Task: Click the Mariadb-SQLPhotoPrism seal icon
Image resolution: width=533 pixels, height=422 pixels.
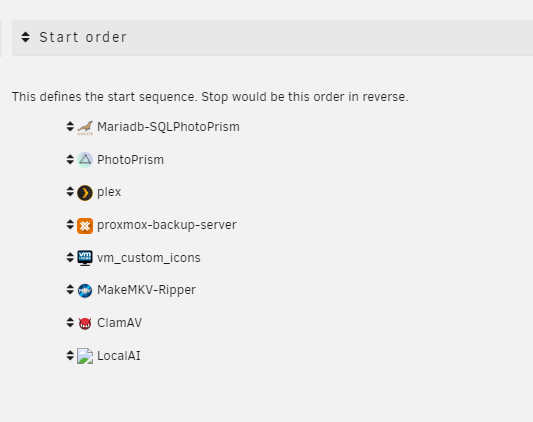Action: (85, 128)
